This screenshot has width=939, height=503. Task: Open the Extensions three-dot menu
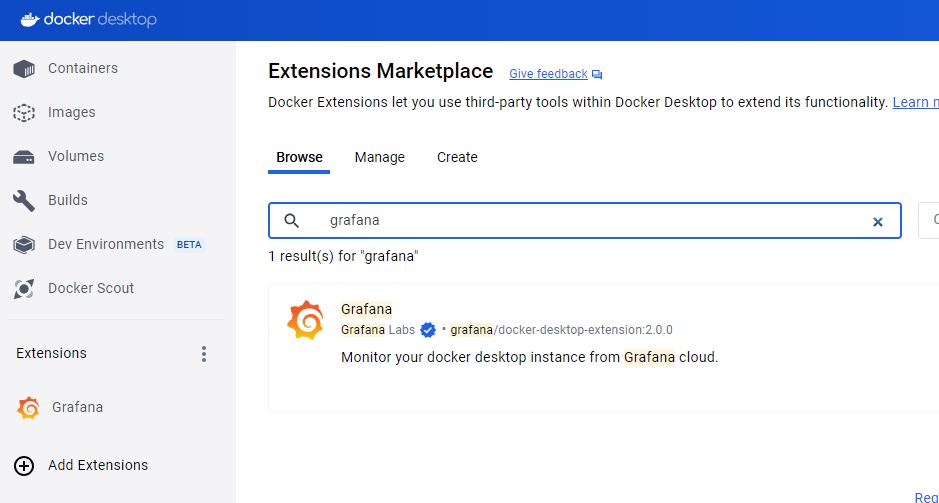pyautogui.click(x=204, y=354)
